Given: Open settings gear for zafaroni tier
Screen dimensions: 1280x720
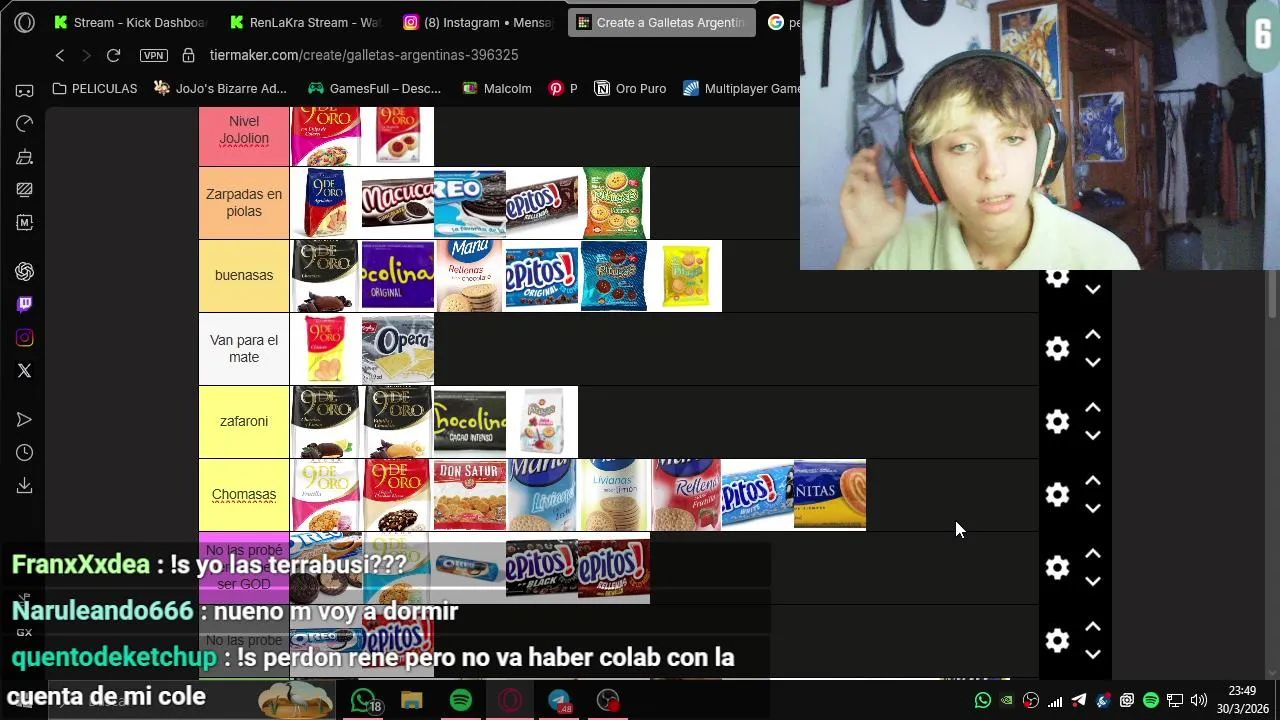Looking at the screenshot, I should (1057, 421).
